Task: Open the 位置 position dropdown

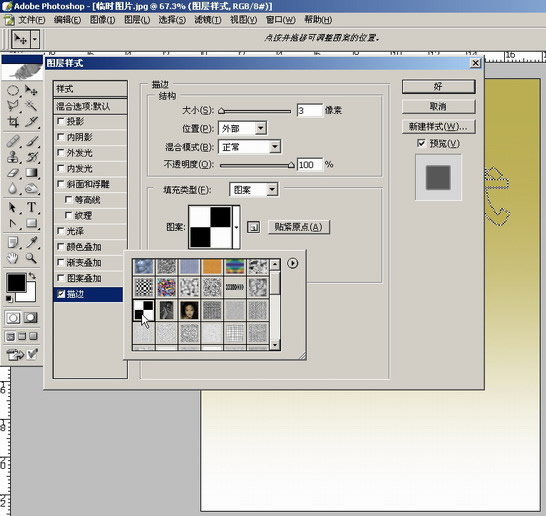Action: 260,128
